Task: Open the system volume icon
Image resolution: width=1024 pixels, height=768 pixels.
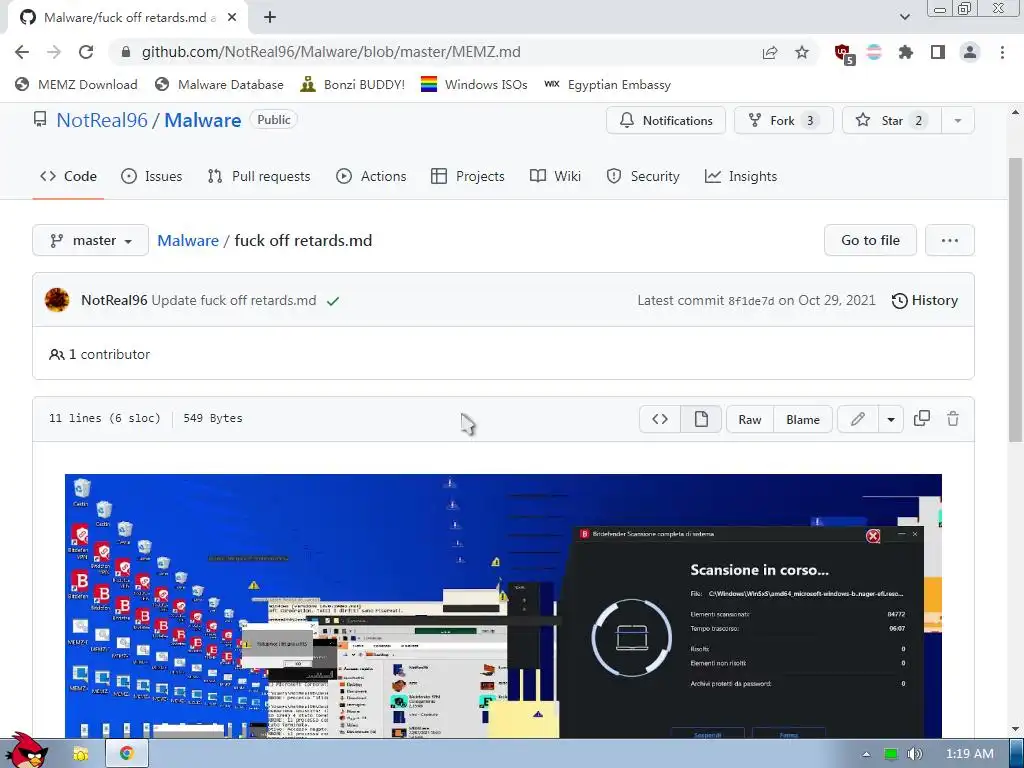Action: pyautogui.click(x=915, y=754)
